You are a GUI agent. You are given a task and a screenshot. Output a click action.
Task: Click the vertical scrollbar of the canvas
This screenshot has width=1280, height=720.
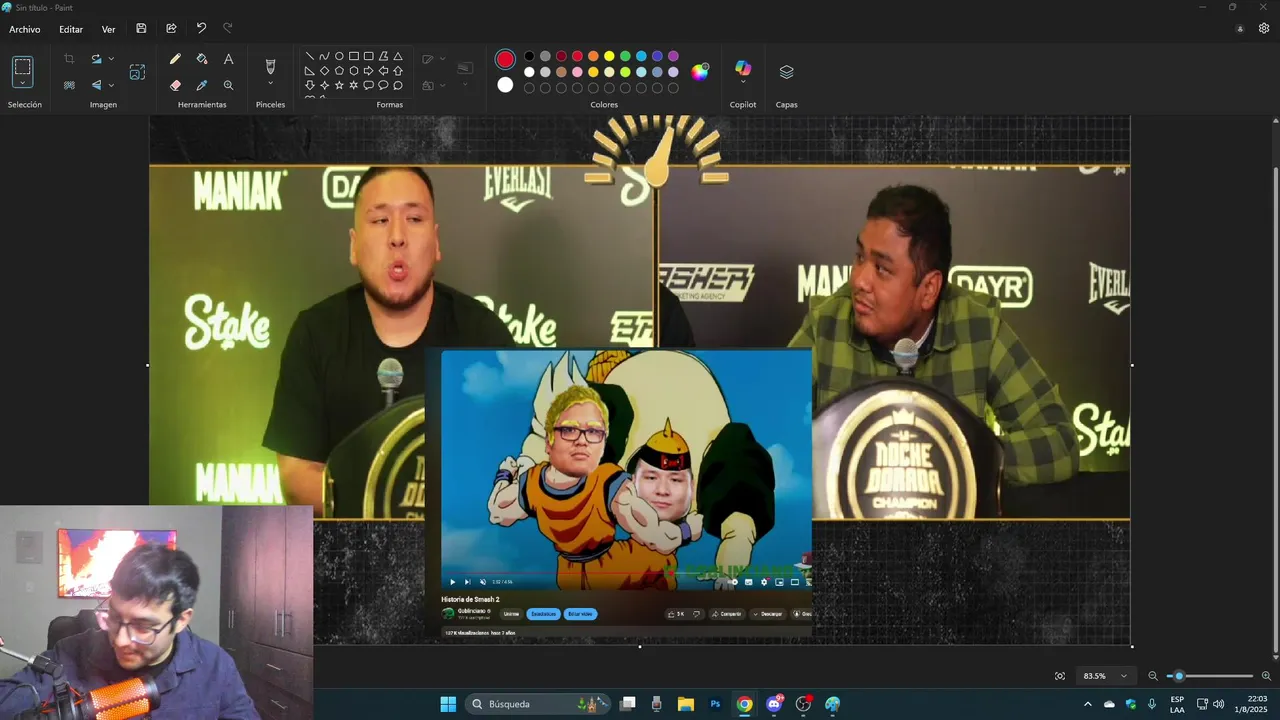tap(1274, 410)
